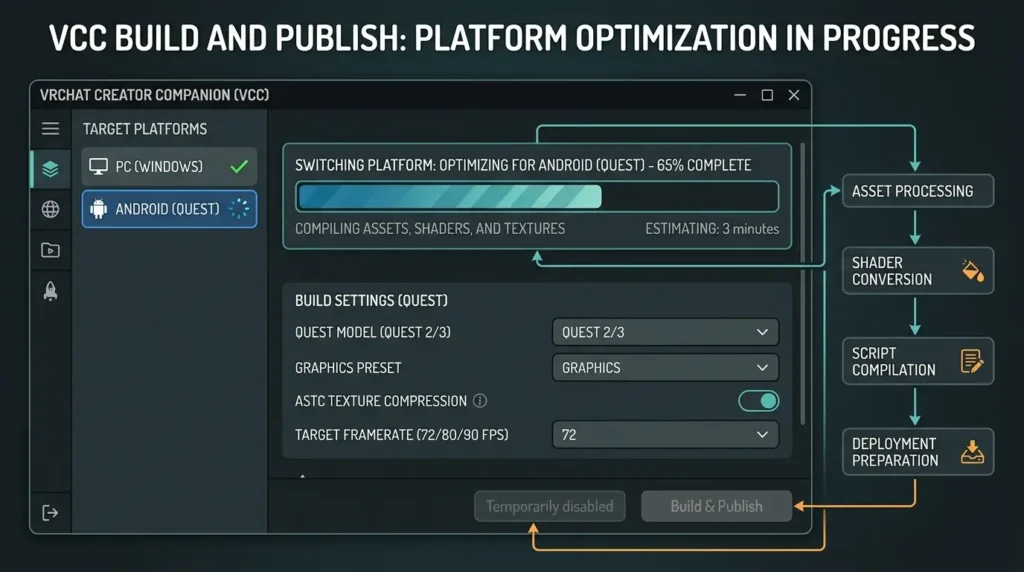Open the Target Framerate dropdown showing 72
1024x572 pixels.
[665, 435]
